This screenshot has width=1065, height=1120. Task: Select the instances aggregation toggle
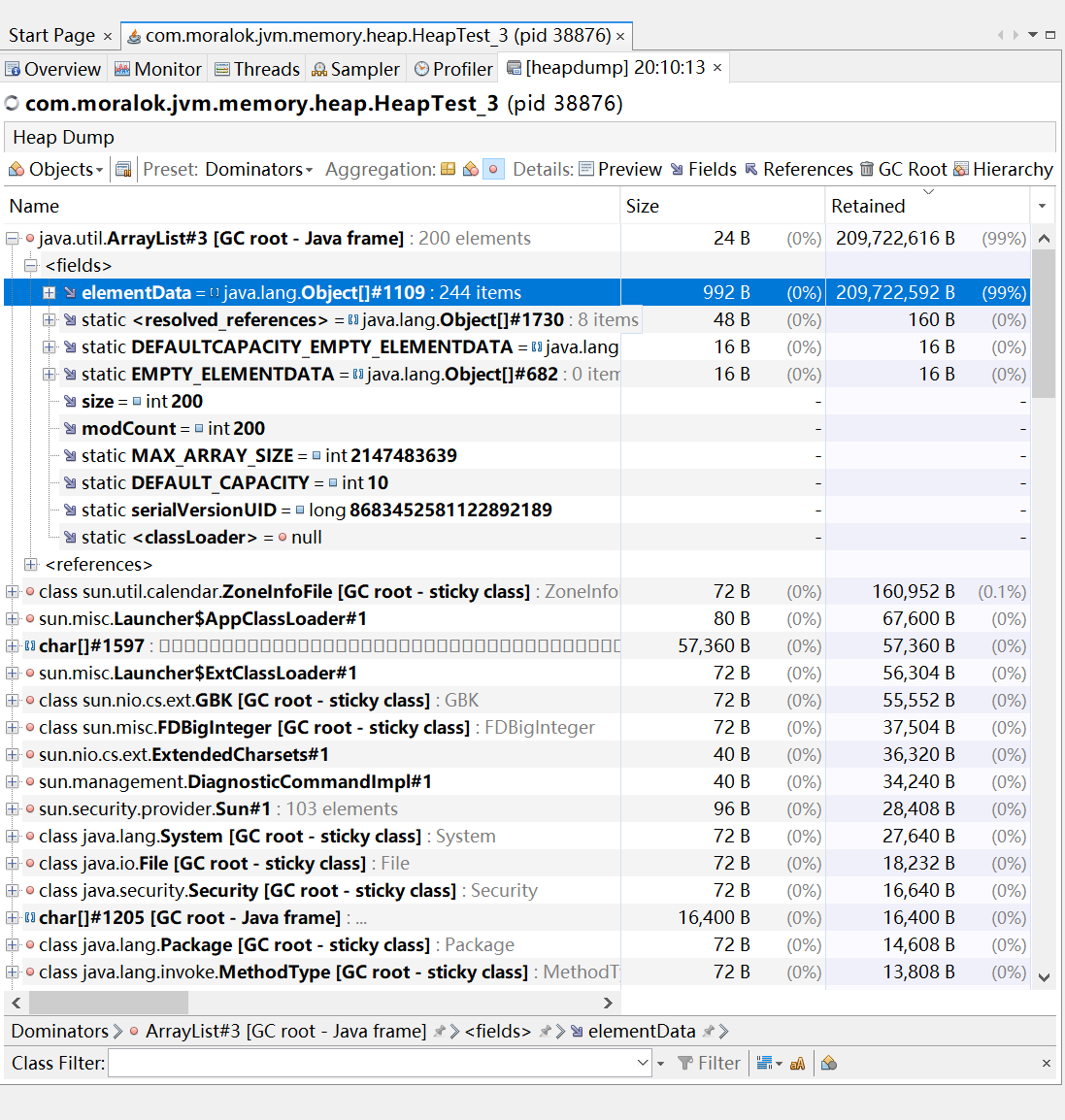coord(492,169)
